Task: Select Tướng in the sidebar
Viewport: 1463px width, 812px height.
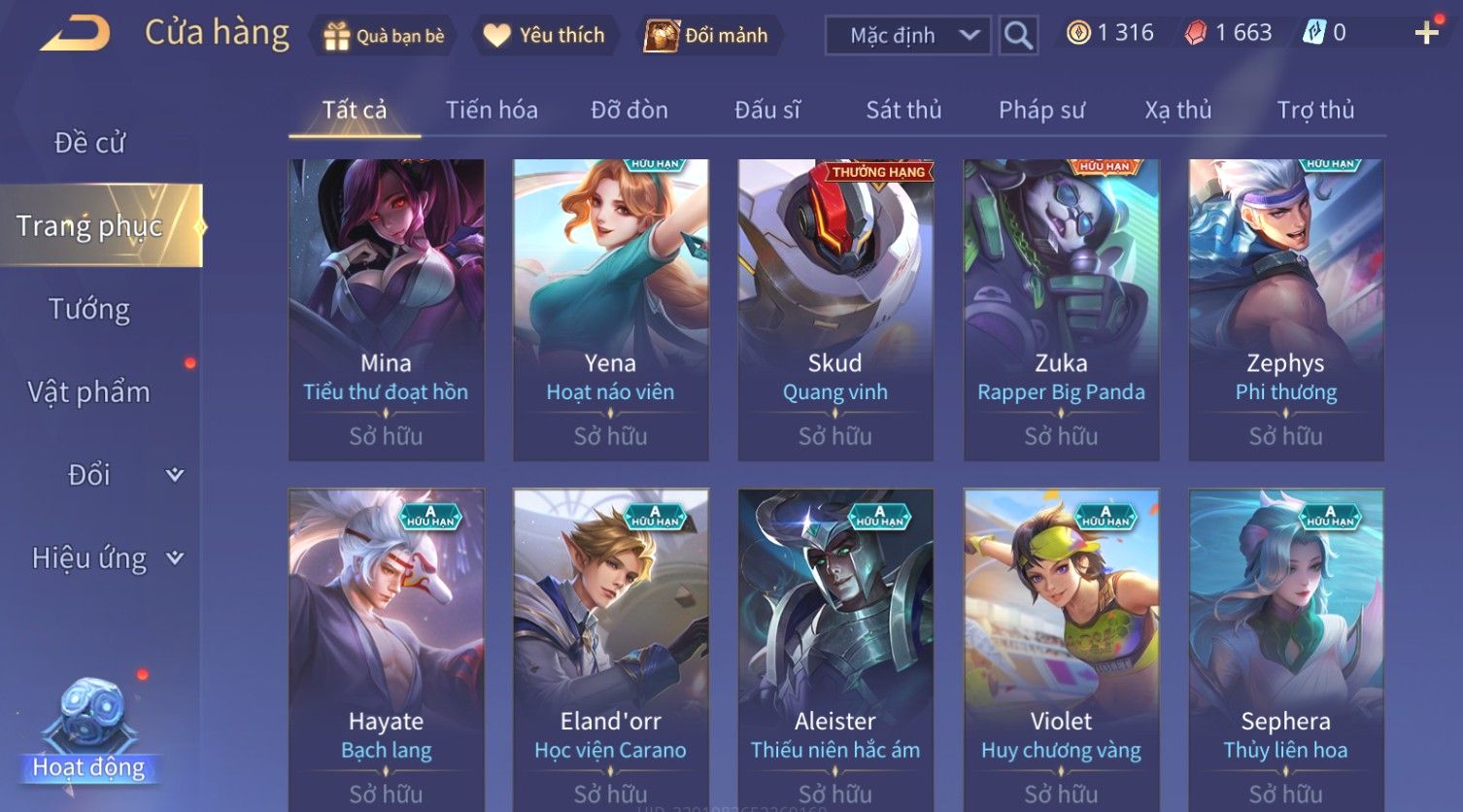Action: click(89, 309)
